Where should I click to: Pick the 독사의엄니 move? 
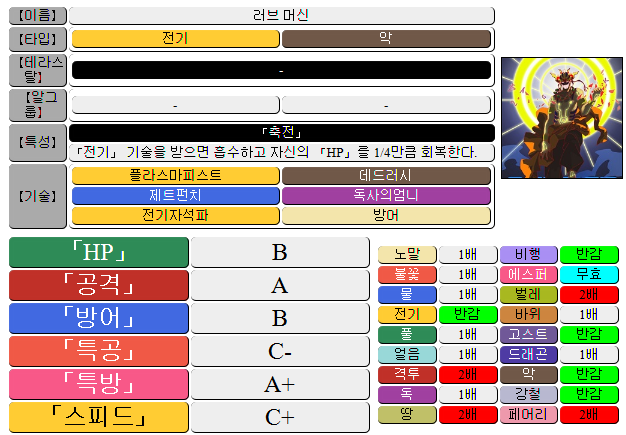click(x=386, y=195)
